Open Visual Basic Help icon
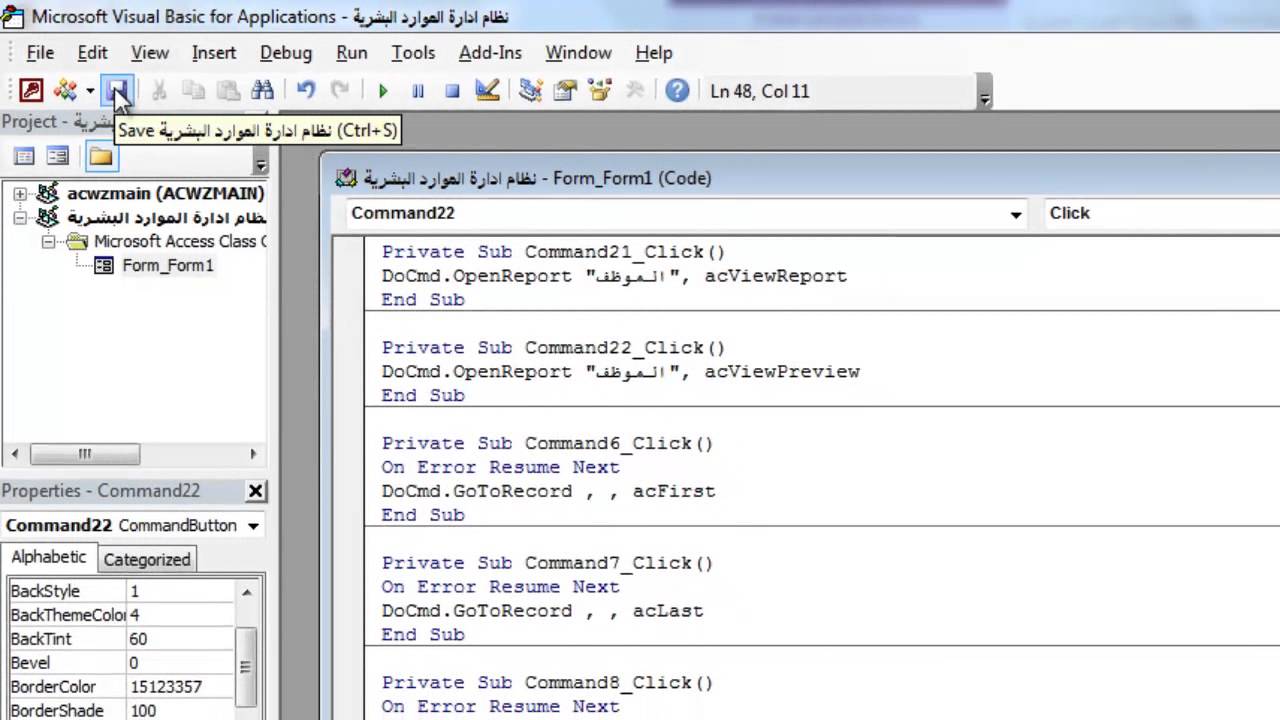The height and width of the screenshot is (720, 1280). click(x=677, y=91)
